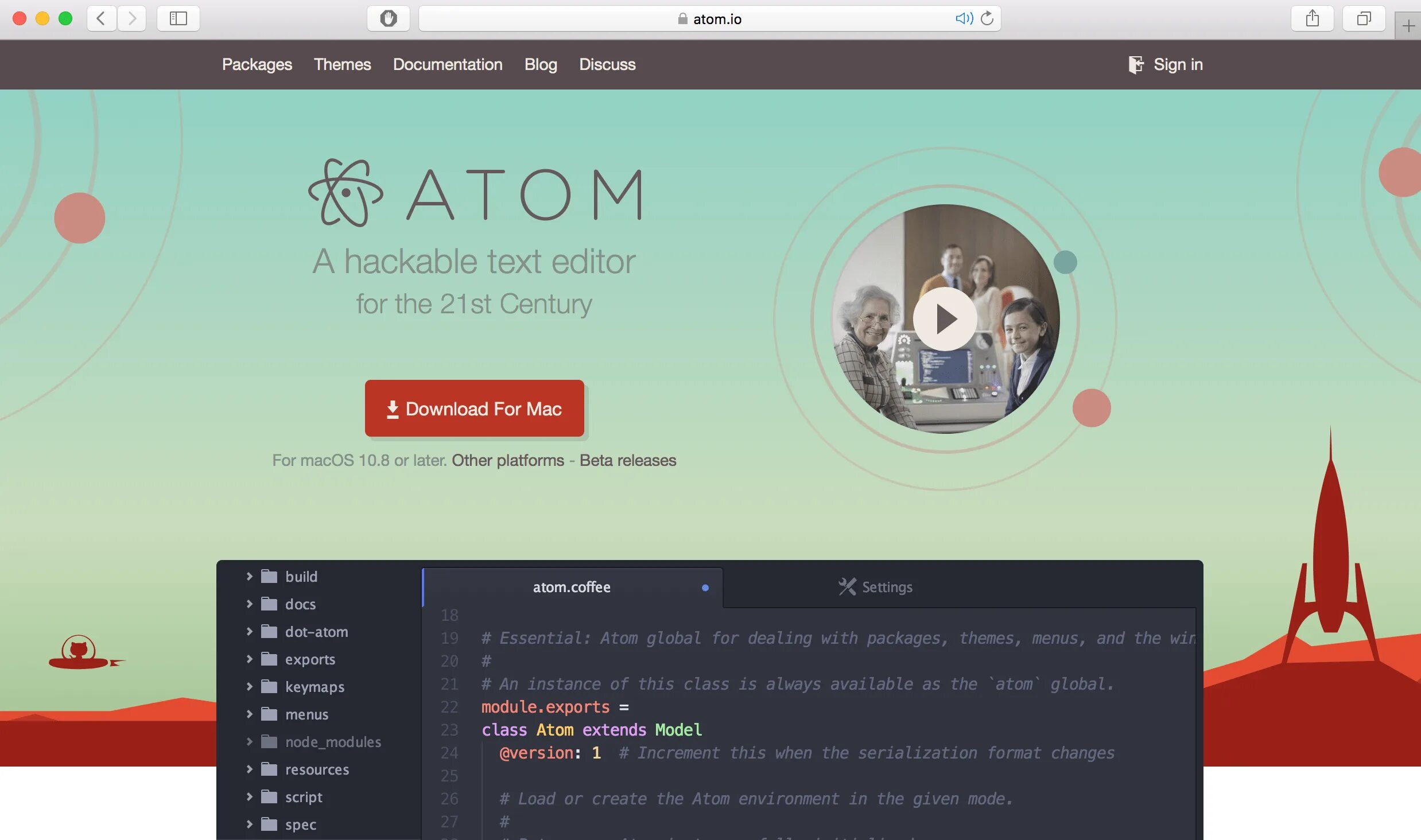Select the keymaps folder name
This screenshot has width=1421, height=840.
315,687
